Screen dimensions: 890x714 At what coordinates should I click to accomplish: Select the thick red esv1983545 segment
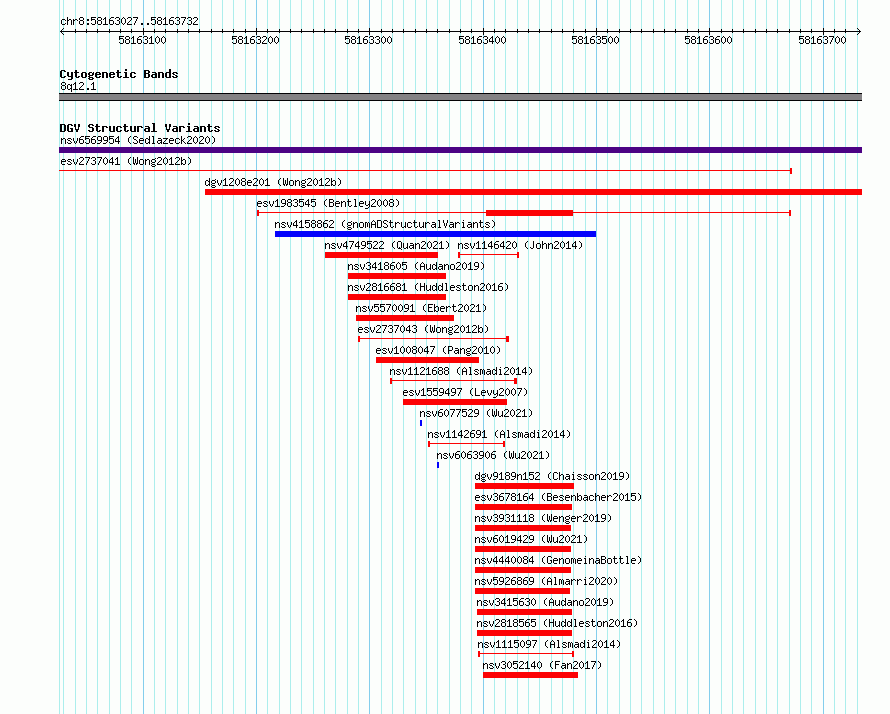pyautogui.click(x=530, y=213)
